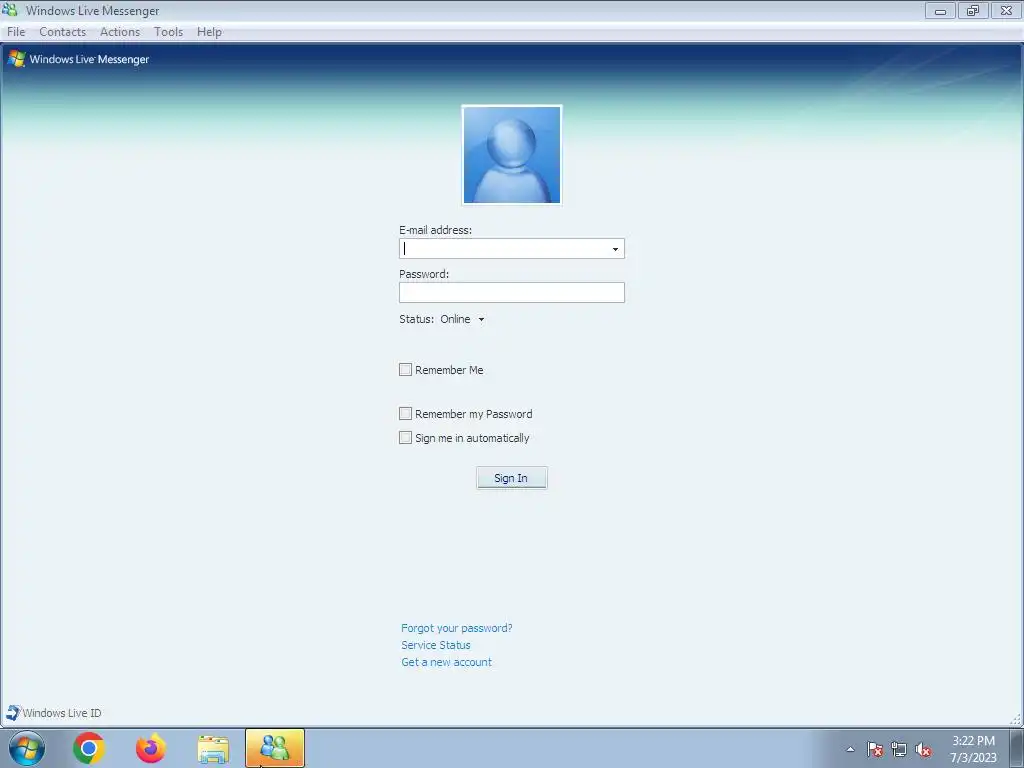This screenshot has height=768, width=1024.
Task: Show hidden system tray icons arrow
Action: click(x=850, y=749)
